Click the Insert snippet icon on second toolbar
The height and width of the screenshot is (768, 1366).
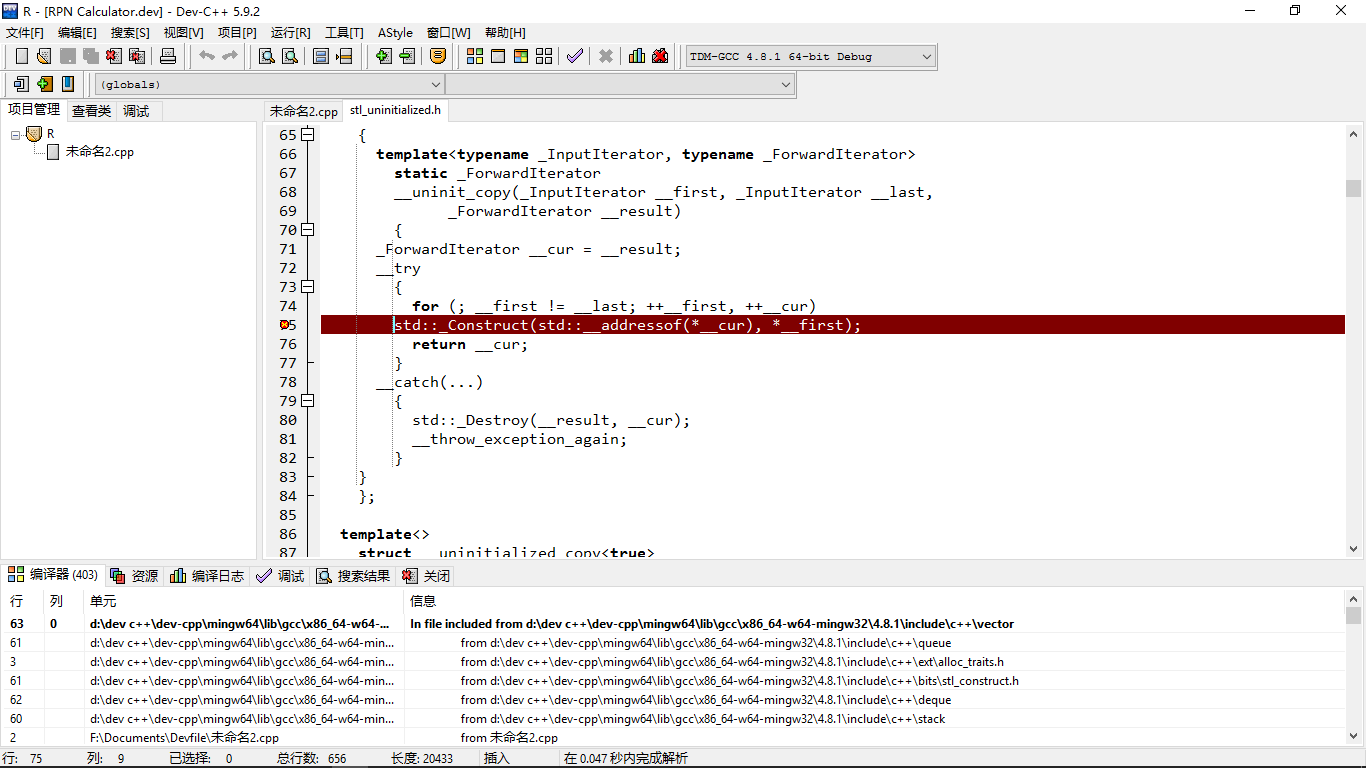[21, 84]
